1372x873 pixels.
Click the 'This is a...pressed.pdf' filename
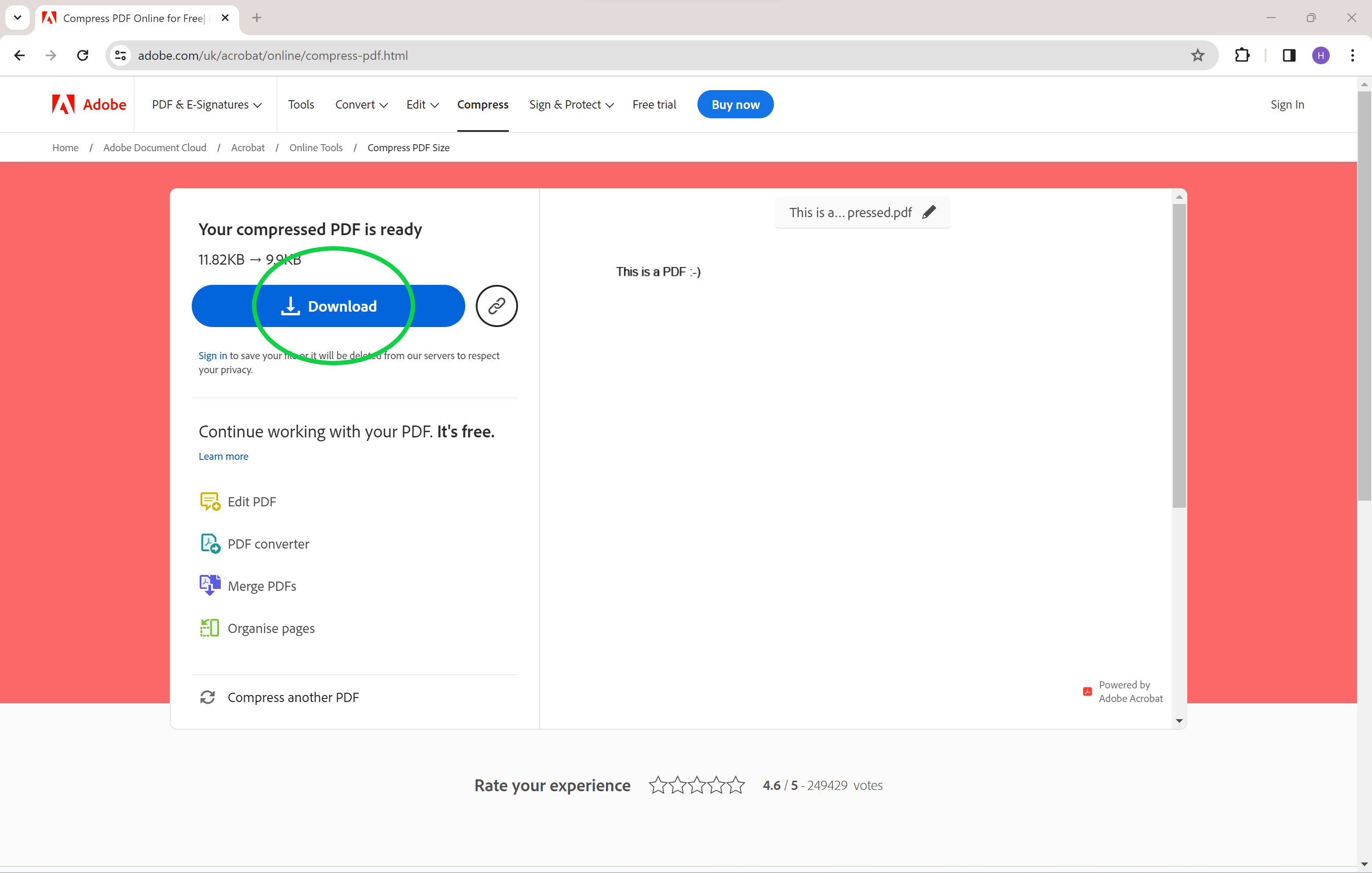(x=850, y=212)
